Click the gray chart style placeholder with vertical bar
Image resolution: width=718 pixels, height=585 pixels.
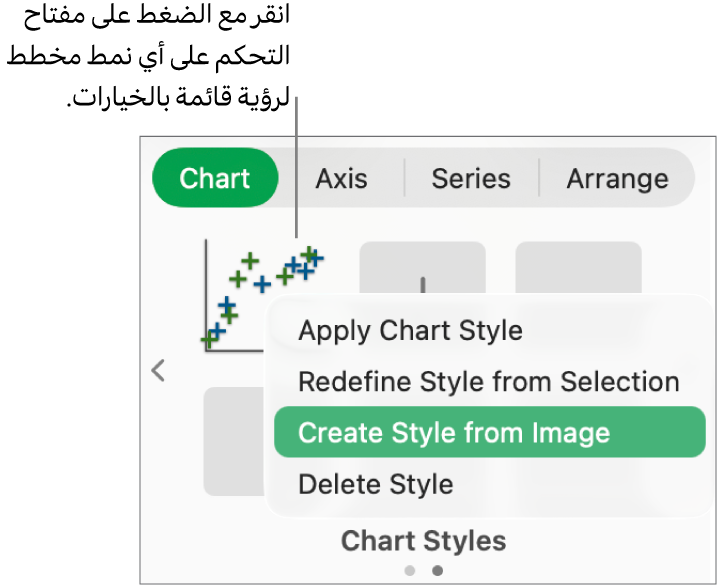[422, 268]
